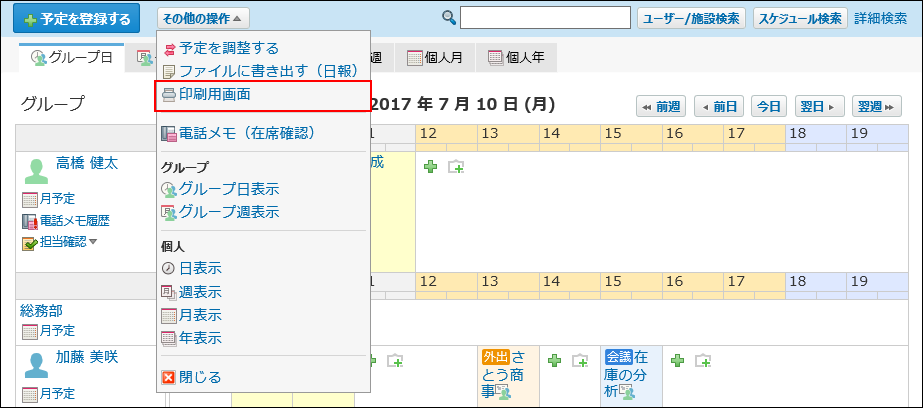The width and height of the screenshot is (923, 408).
Task: Click 高橋 健太's profile avatar icon
Action: [36, 170]
